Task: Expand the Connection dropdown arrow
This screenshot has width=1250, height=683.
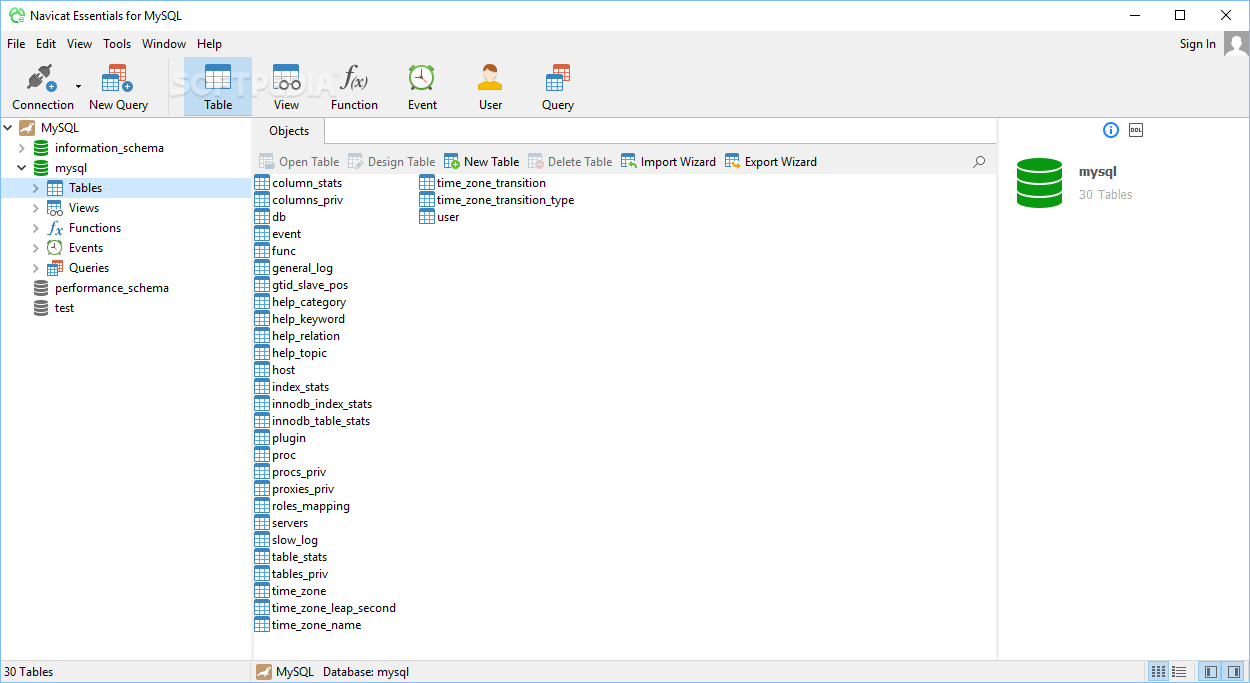Action: click(79, 87)
